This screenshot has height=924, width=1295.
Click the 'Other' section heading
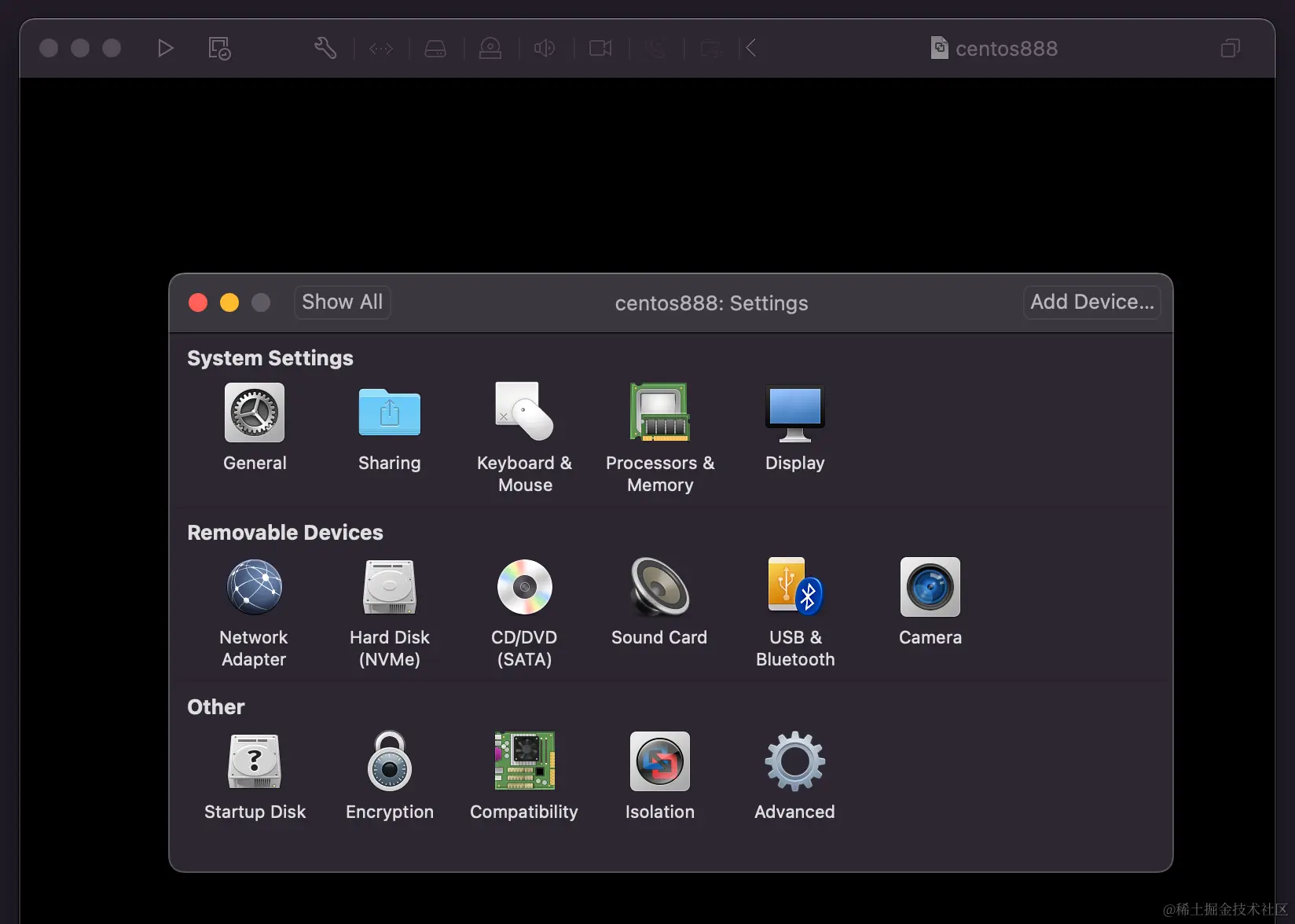pyautogui.click(x=216, y=707)
